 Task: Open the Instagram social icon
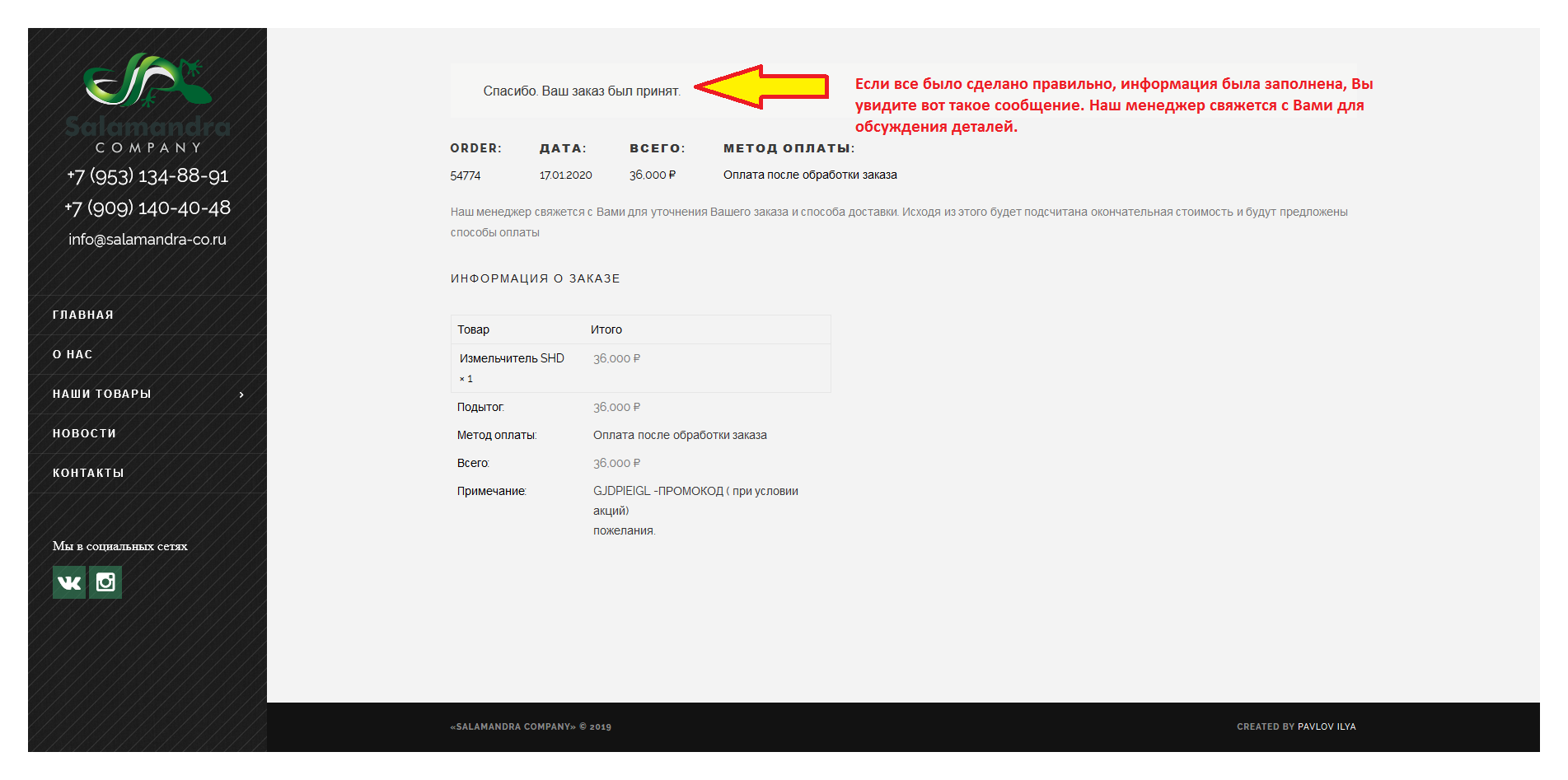click(105, 582)
